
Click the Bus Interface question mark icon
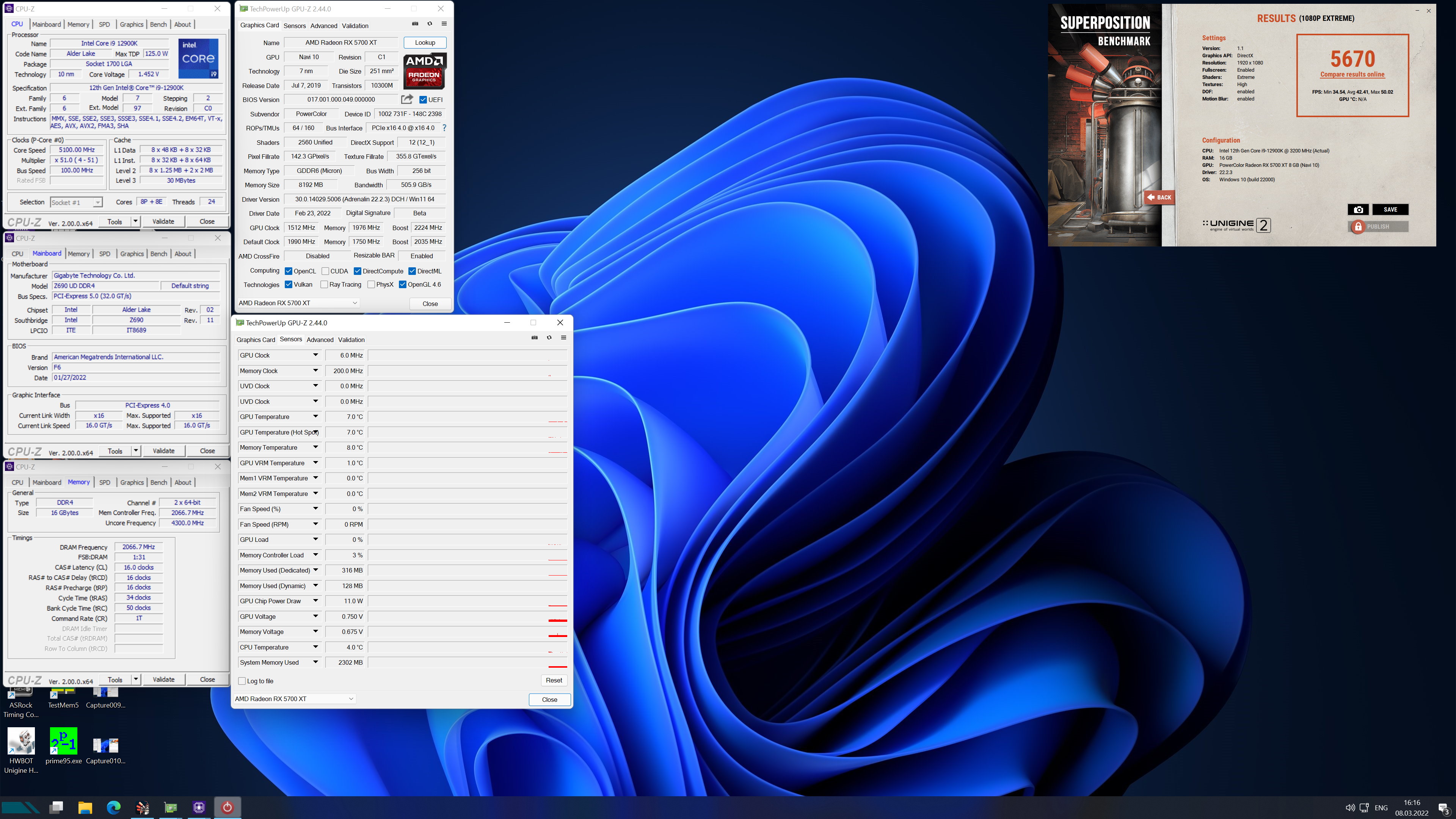click(444, 128)
